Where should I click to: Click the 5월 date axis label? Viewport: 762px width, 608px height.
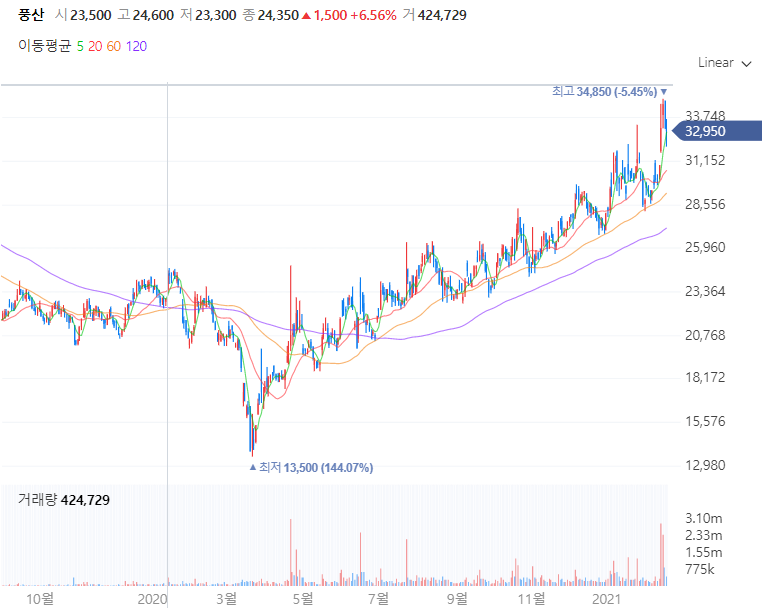click(x=303, y=599)
